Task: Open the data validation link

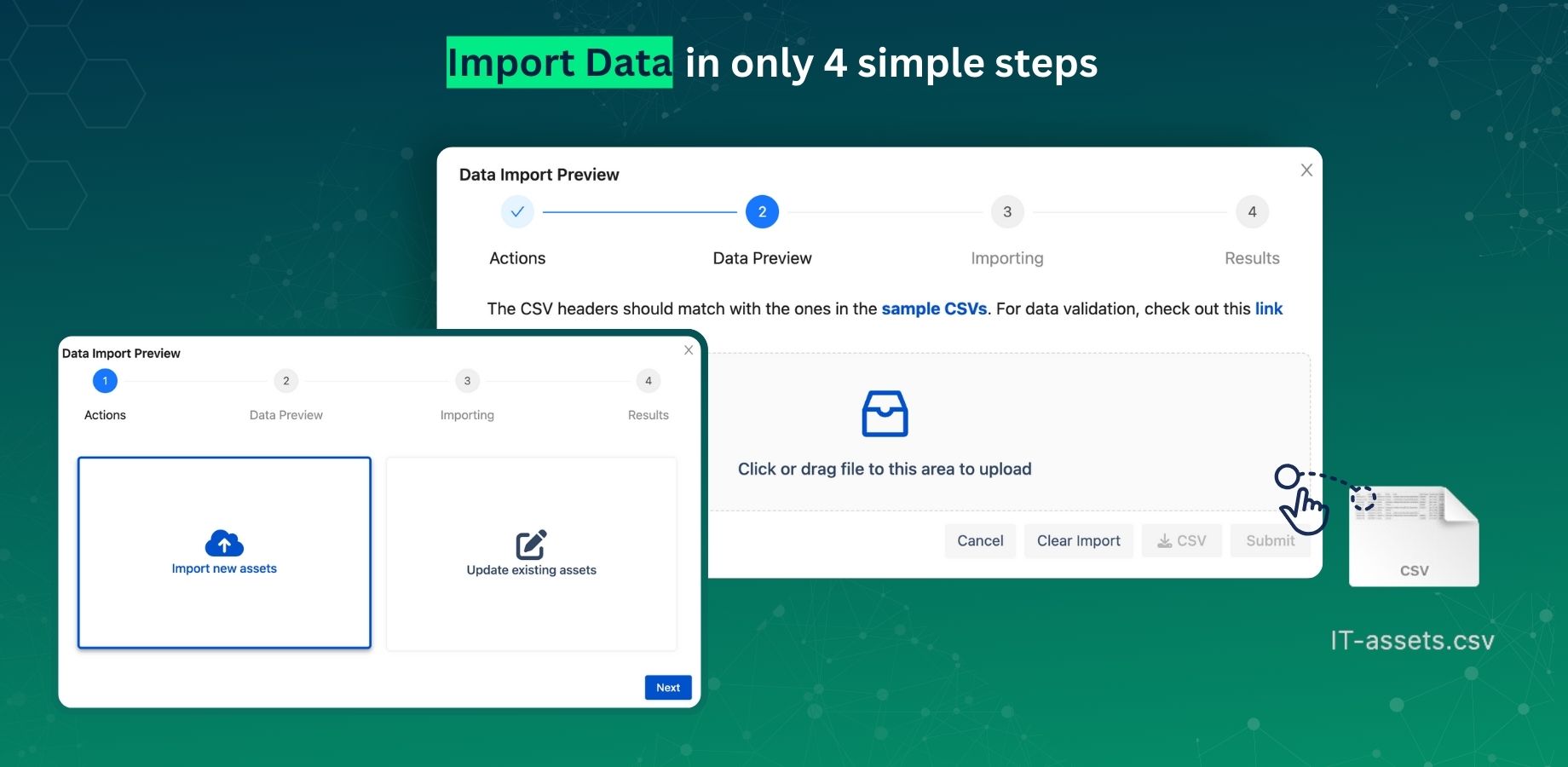Action: tap(1269, 309)
